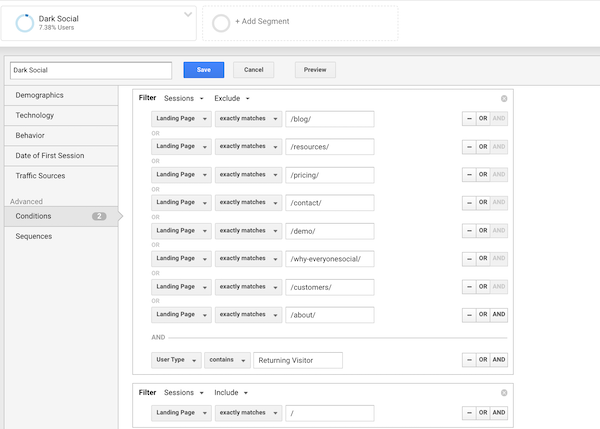600x429 pixels.
Task: Open the Exclude dropdown in first filter
Action: tap(232, 98)
